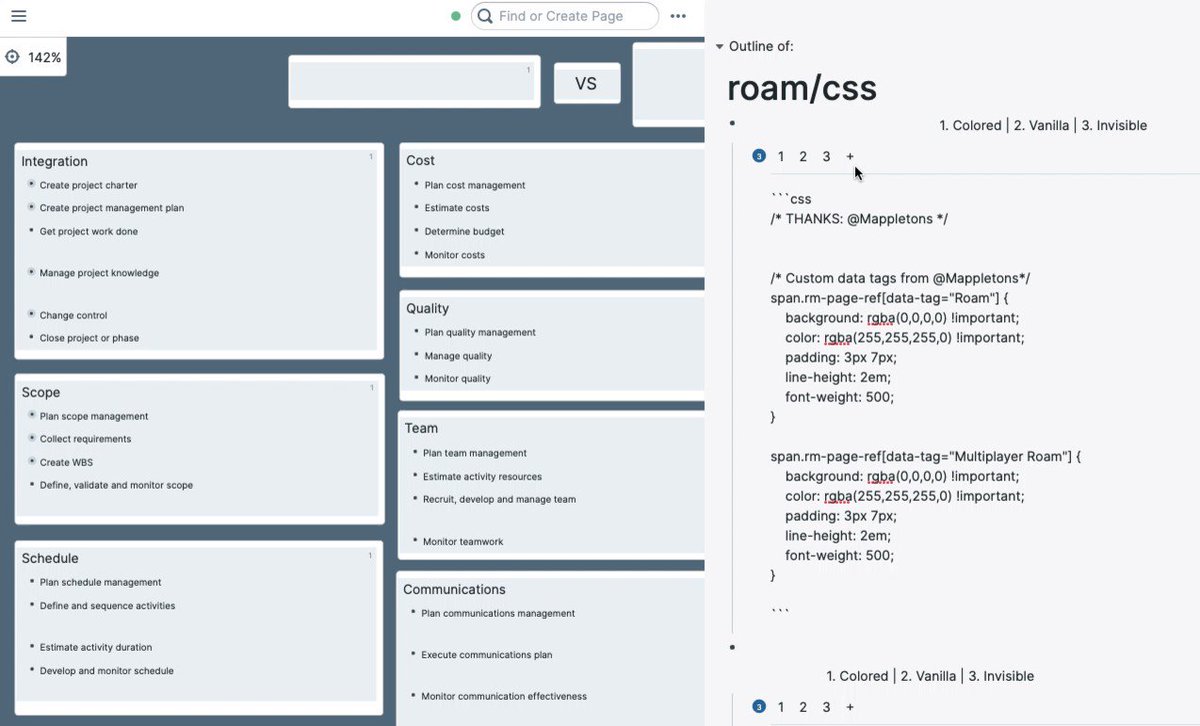Switch to version 2 of the first code block
Viewport: 1200px width, 726px height.
(x=803, y=157)
